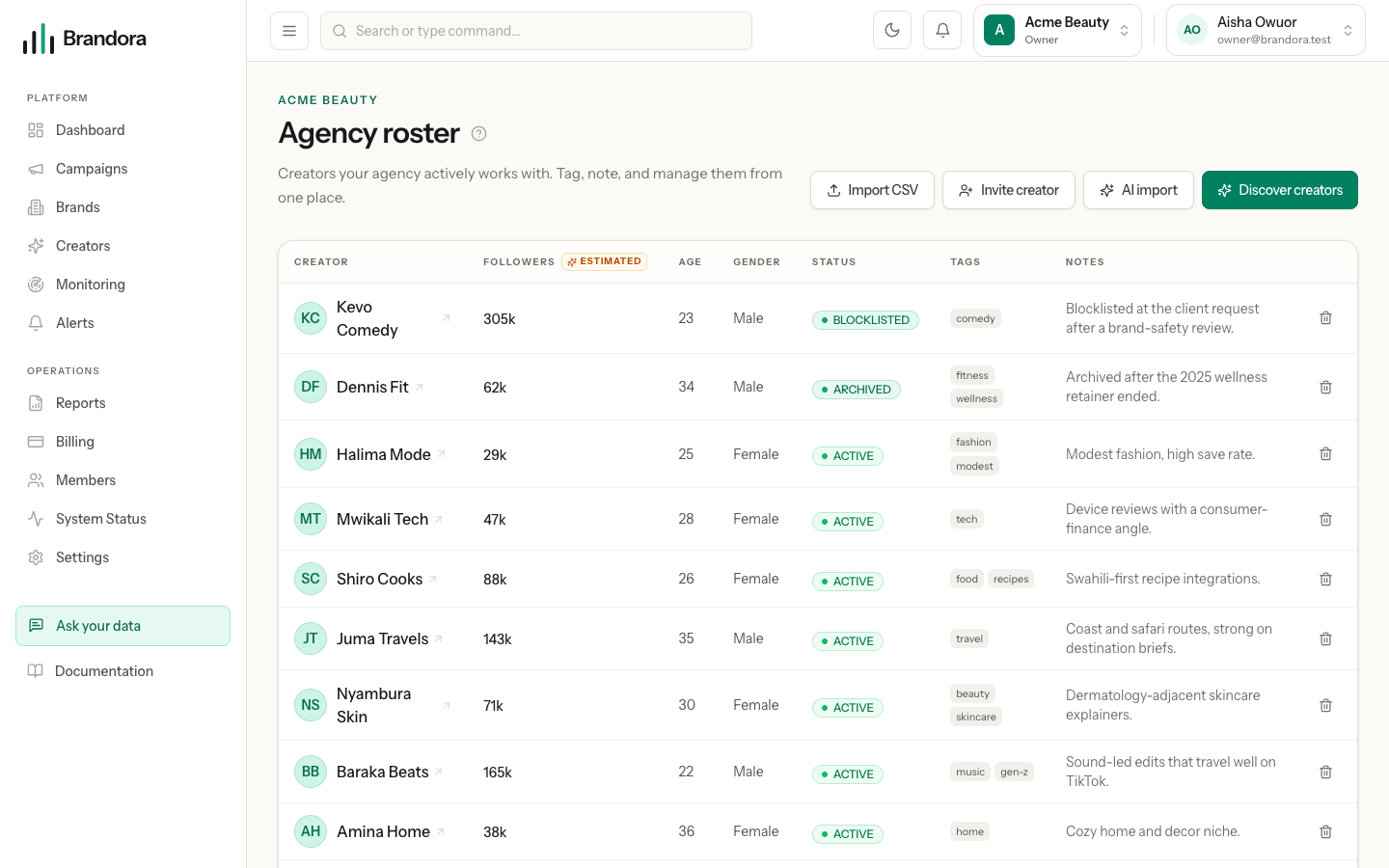Open the Acme Beauty workspace switcher

click(x=1057, y=31)
